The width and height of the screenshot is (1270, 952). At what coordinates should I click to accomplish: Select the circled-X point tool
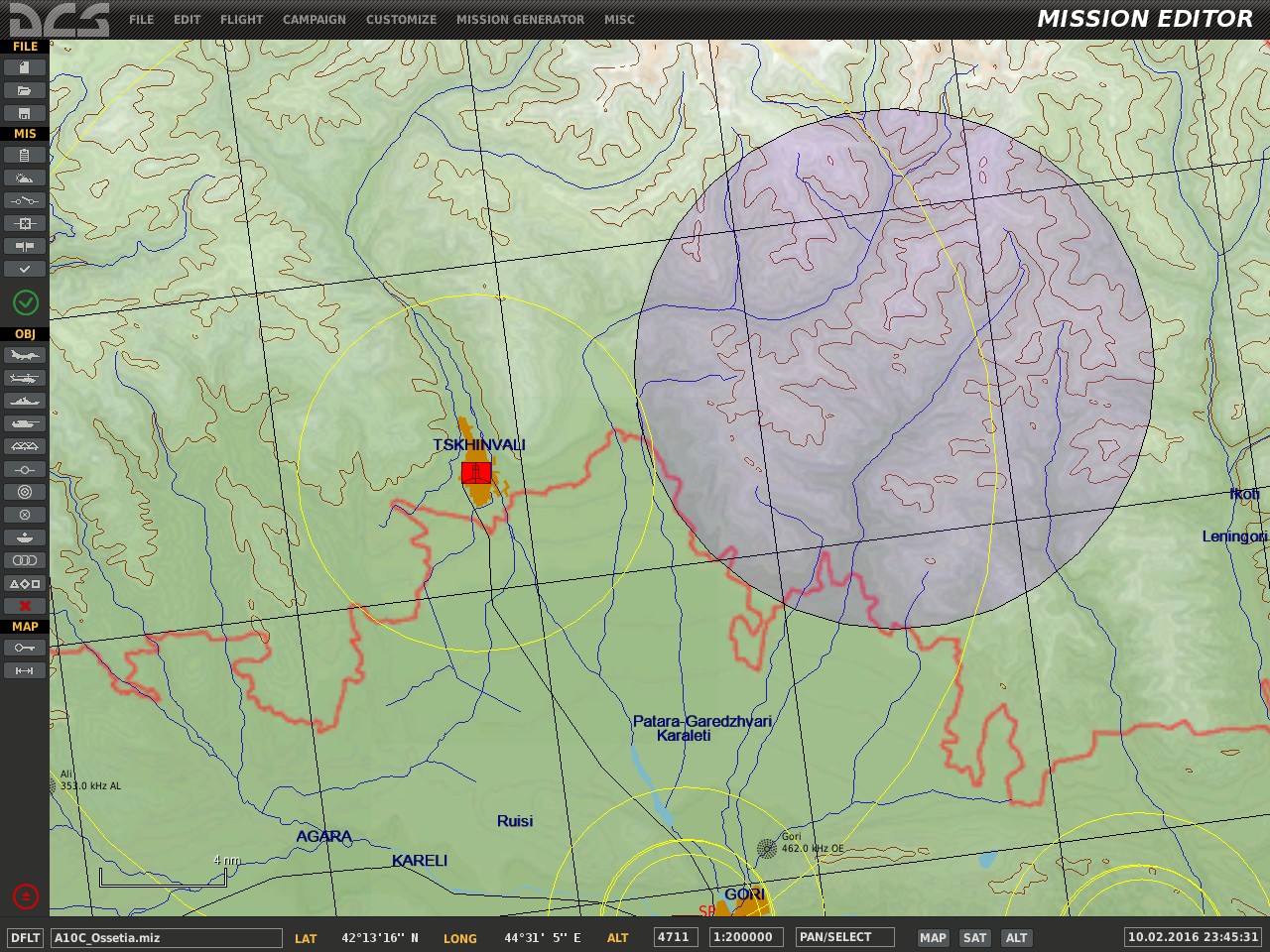coord(25,515)
